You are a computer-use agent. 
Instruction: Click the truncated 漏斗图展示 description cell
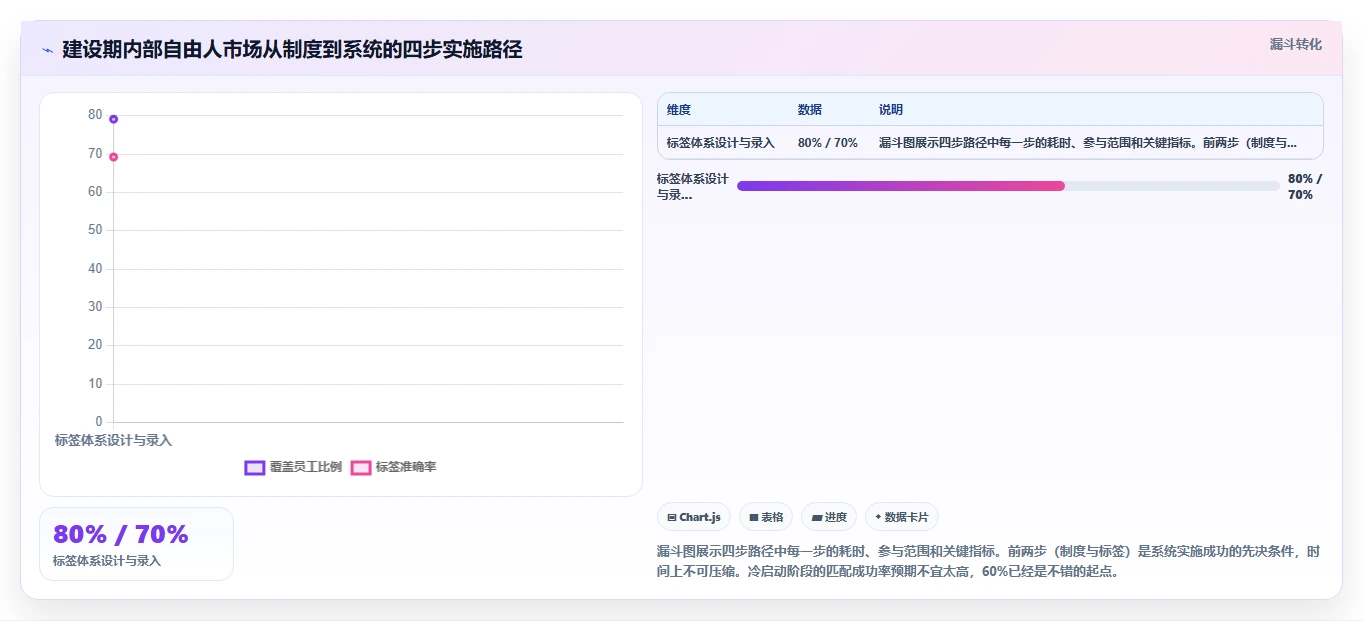pyautogui.click(x=1088, y=143)
